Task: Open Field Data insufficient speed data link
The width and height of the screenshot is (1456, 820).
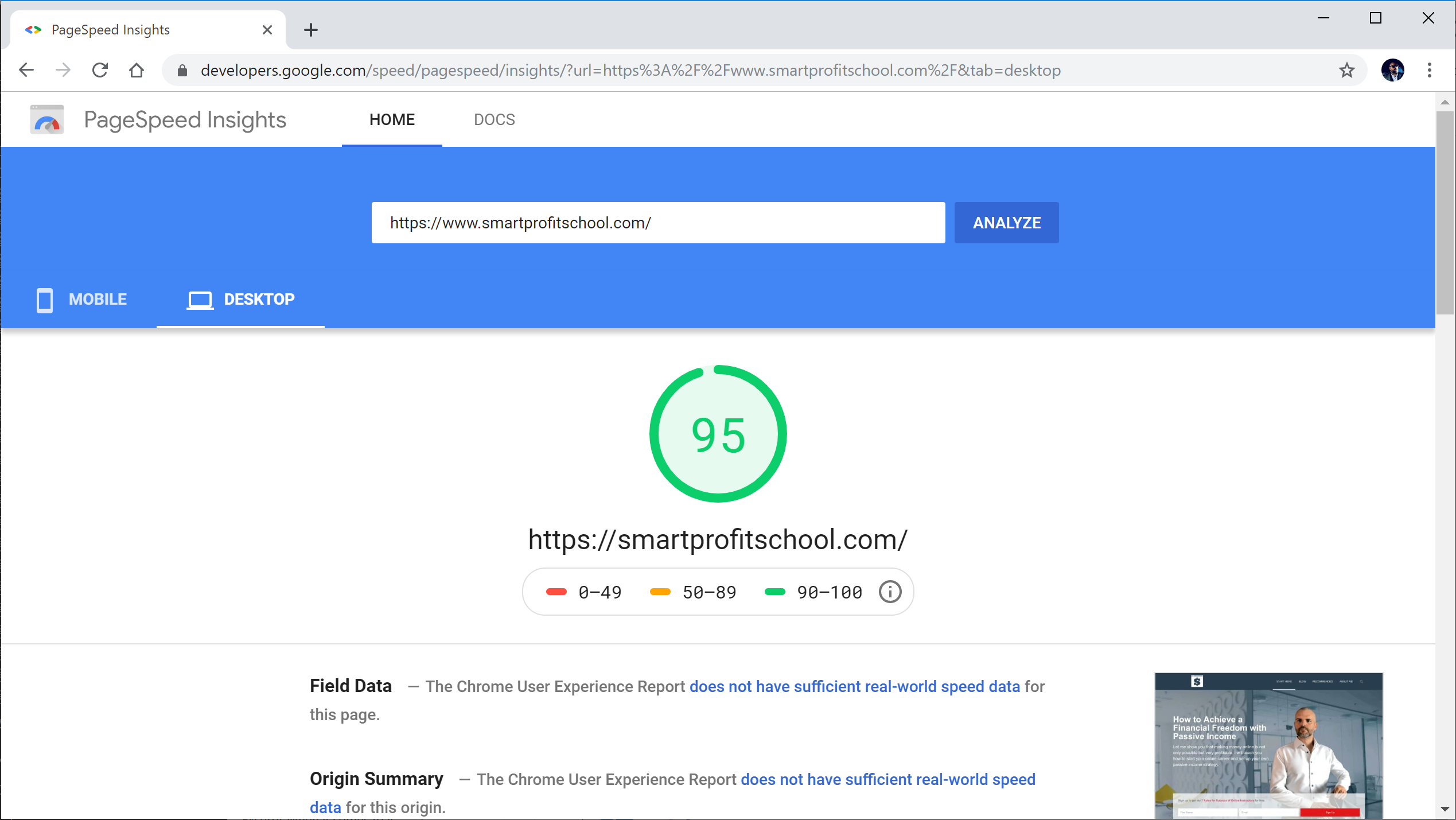Action: tap(854, 686)
